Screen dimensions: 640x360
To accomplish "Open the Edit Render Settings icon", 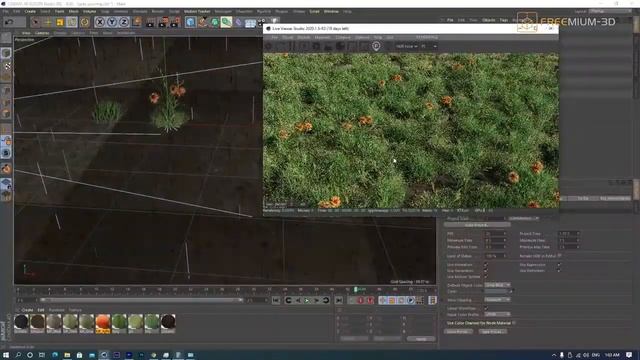I will [x=175, y=22].
